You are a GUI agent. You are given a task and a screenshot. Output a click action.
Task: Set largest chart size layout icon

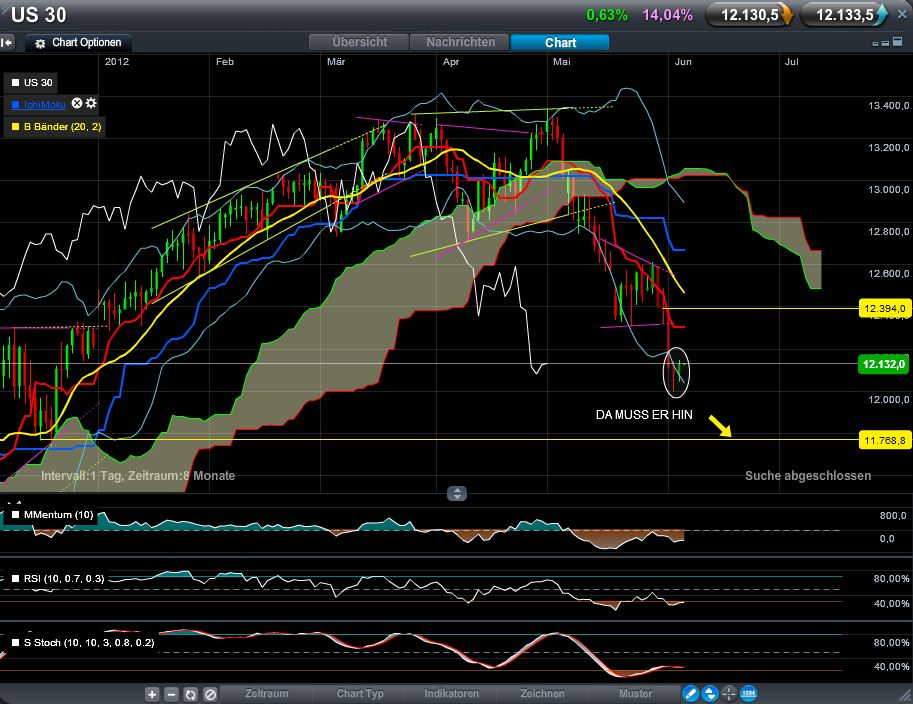tap(898, 42)
